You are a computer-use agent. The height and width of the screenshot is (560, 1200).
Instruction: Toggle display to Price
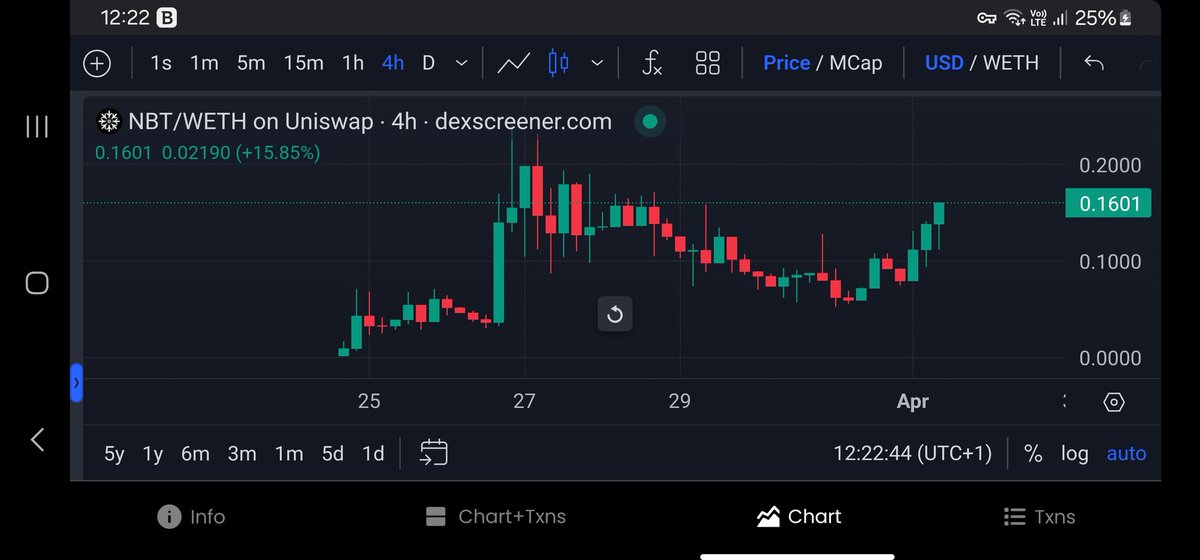pyautogui.click(x=786, y=63)
